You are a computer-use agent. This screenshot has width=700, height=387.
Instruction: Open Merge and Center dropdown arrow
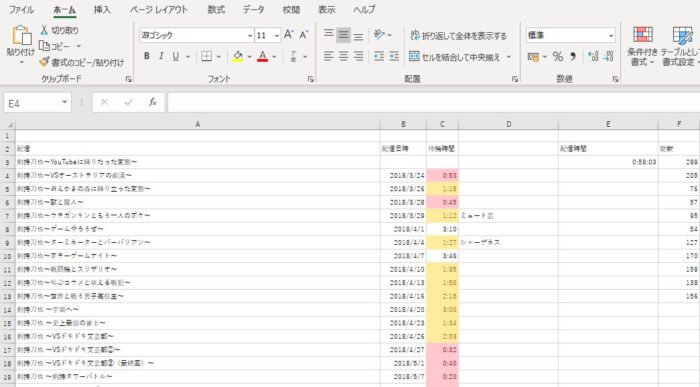(508, 57)
